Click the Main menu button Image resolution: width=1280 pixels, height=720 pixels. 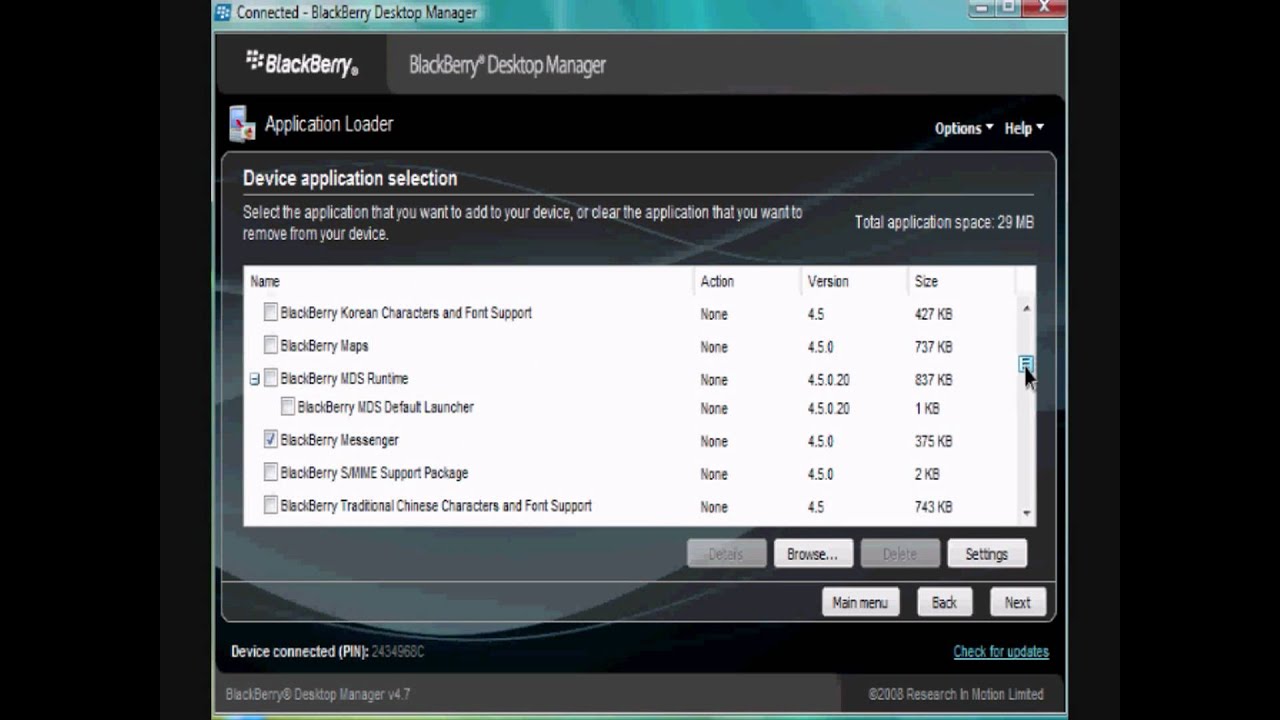(x=860, y=602)
